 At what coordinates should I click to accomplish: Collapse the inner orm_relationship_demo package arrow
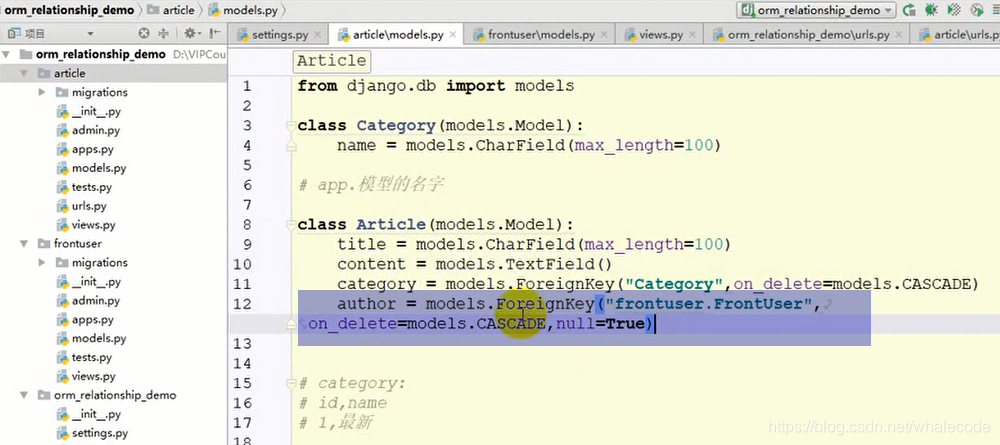pos(24,395)
